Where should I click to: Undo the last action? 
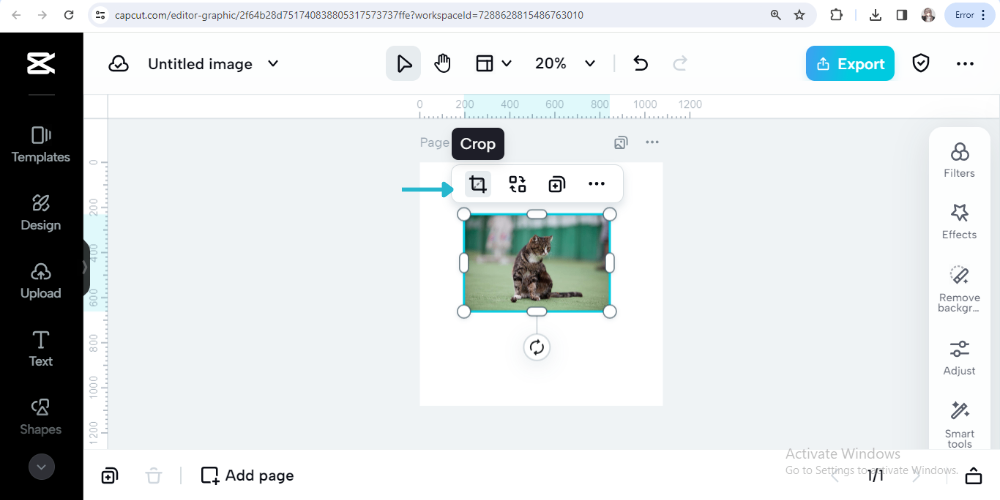(x=640, y=63)
